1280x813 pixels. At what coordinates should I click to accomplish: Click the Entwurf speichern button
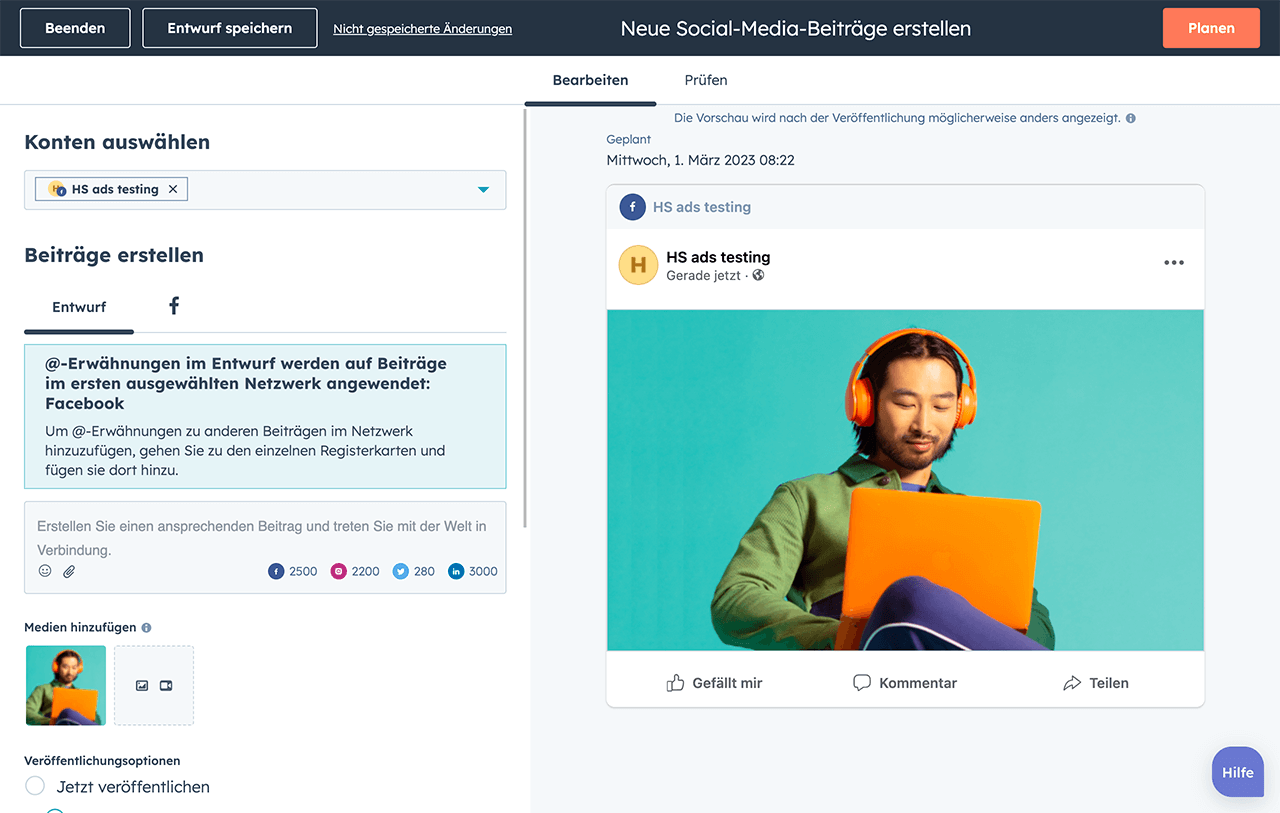coord(230,28)
